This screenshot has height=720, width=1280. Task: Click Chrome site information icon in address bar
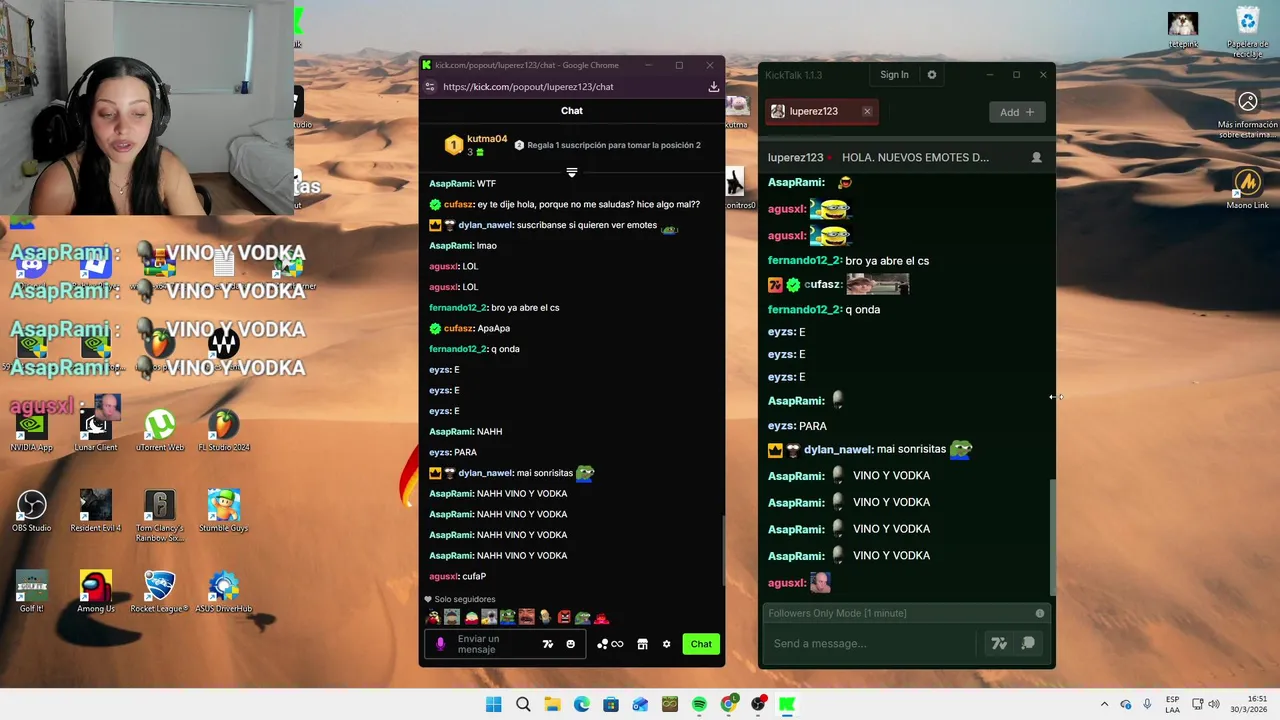click(430, 87)
